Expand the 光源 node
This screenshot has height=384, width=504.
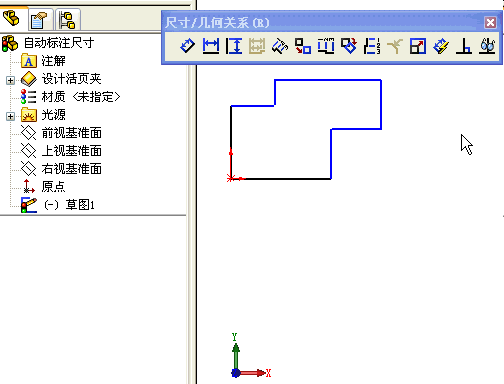[10, 116]
